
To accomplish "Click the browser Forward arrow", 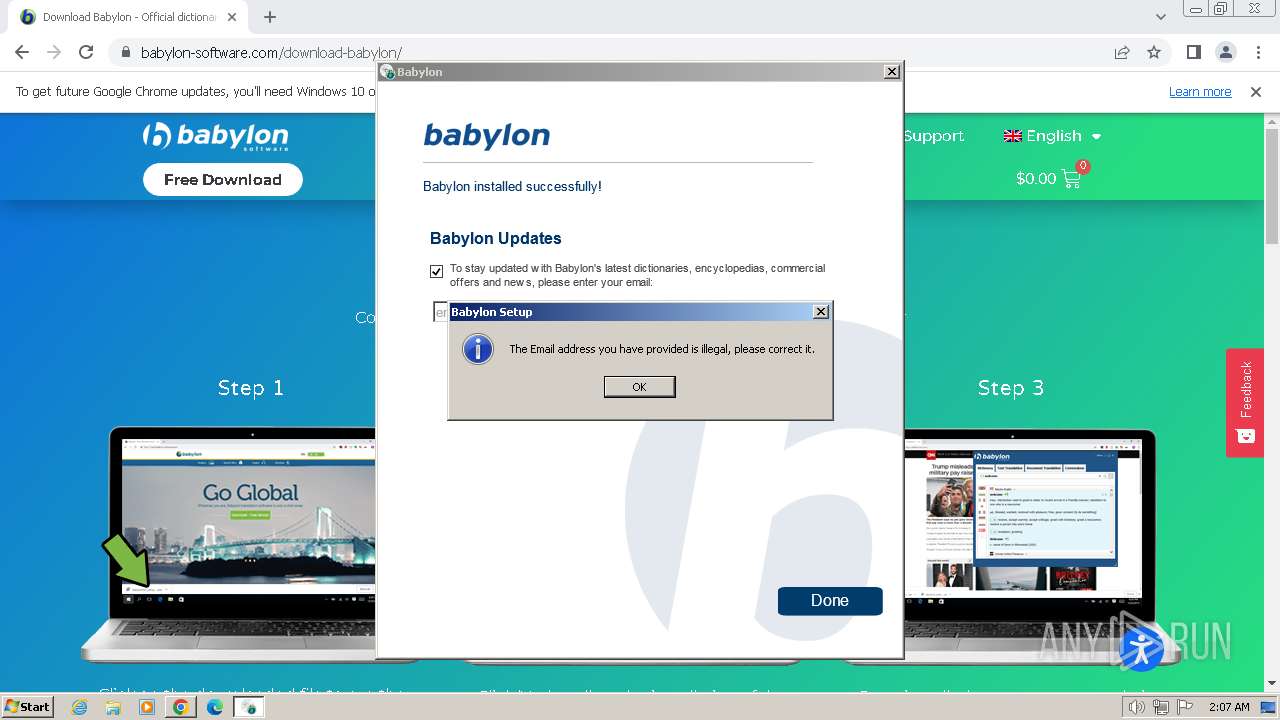I will click(54, 52).
